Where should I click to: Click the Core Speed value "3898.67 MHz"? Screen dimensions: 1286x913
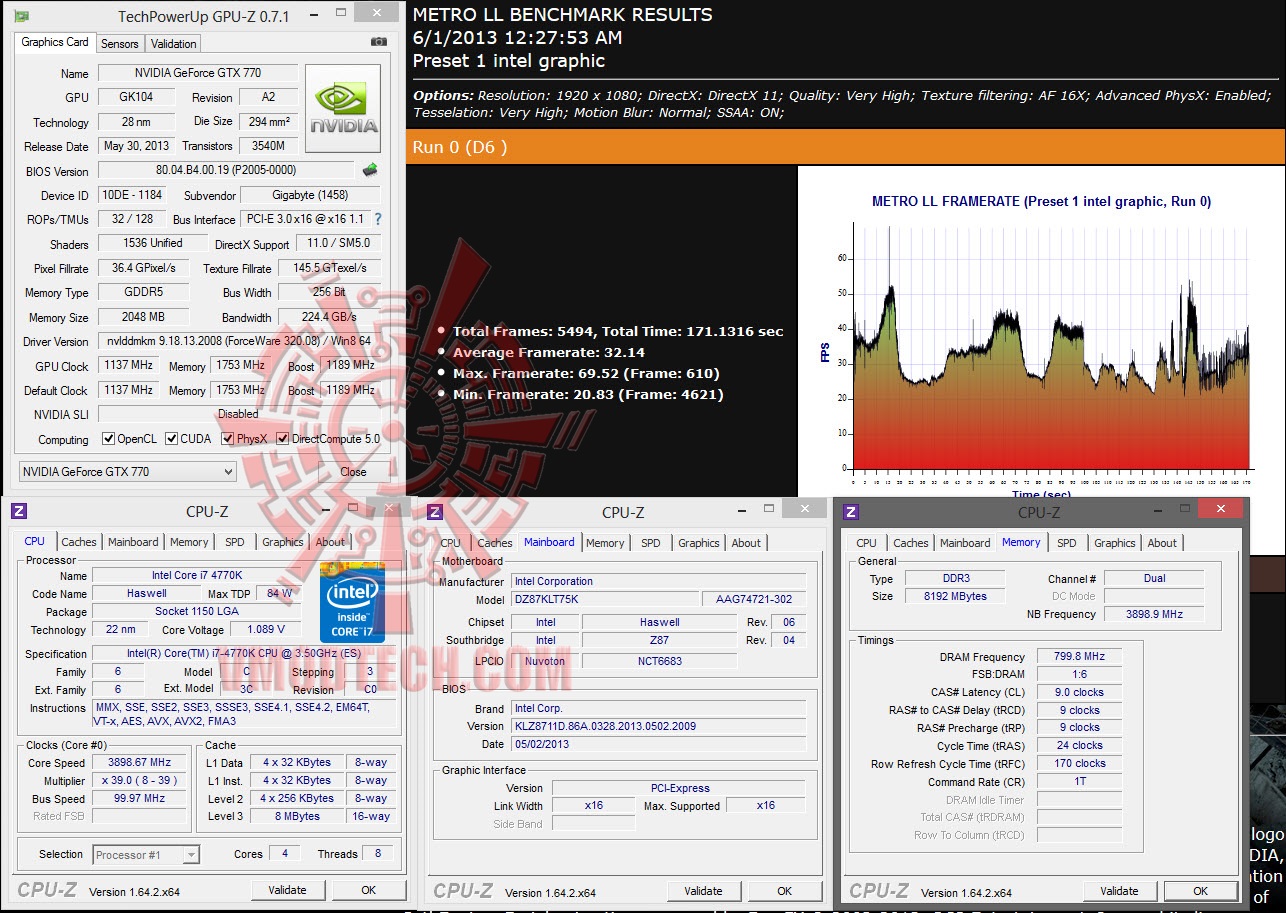tap(140, 762)
